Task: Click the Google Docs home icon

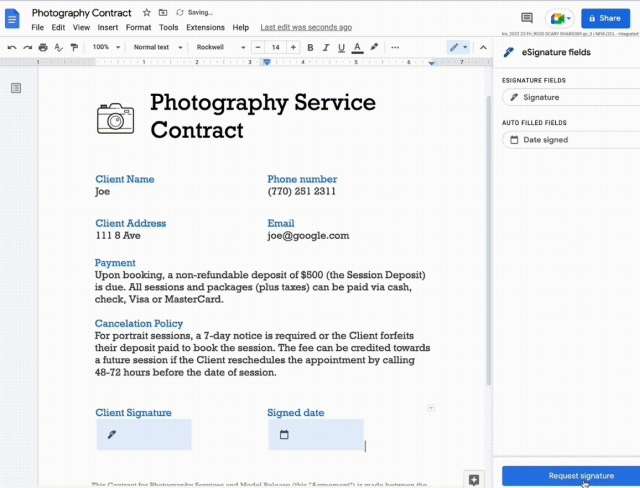Action: 13,18
